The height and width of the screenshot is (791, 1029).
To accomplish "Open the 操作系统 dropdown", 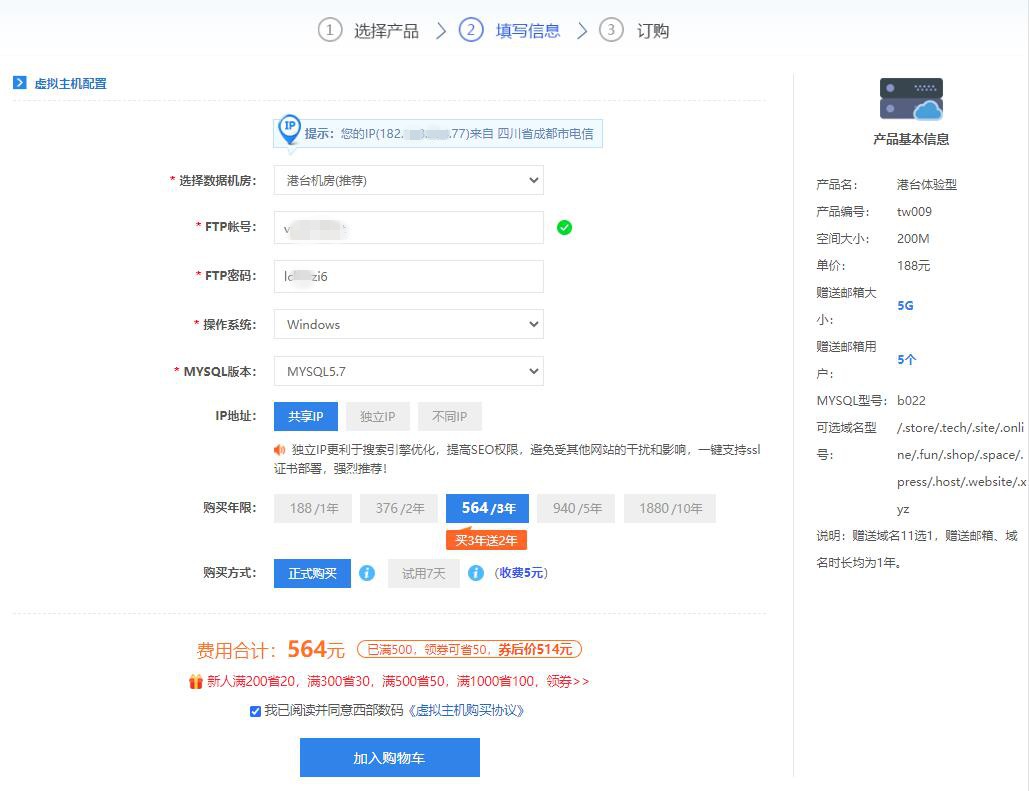I will click(408, 324).
